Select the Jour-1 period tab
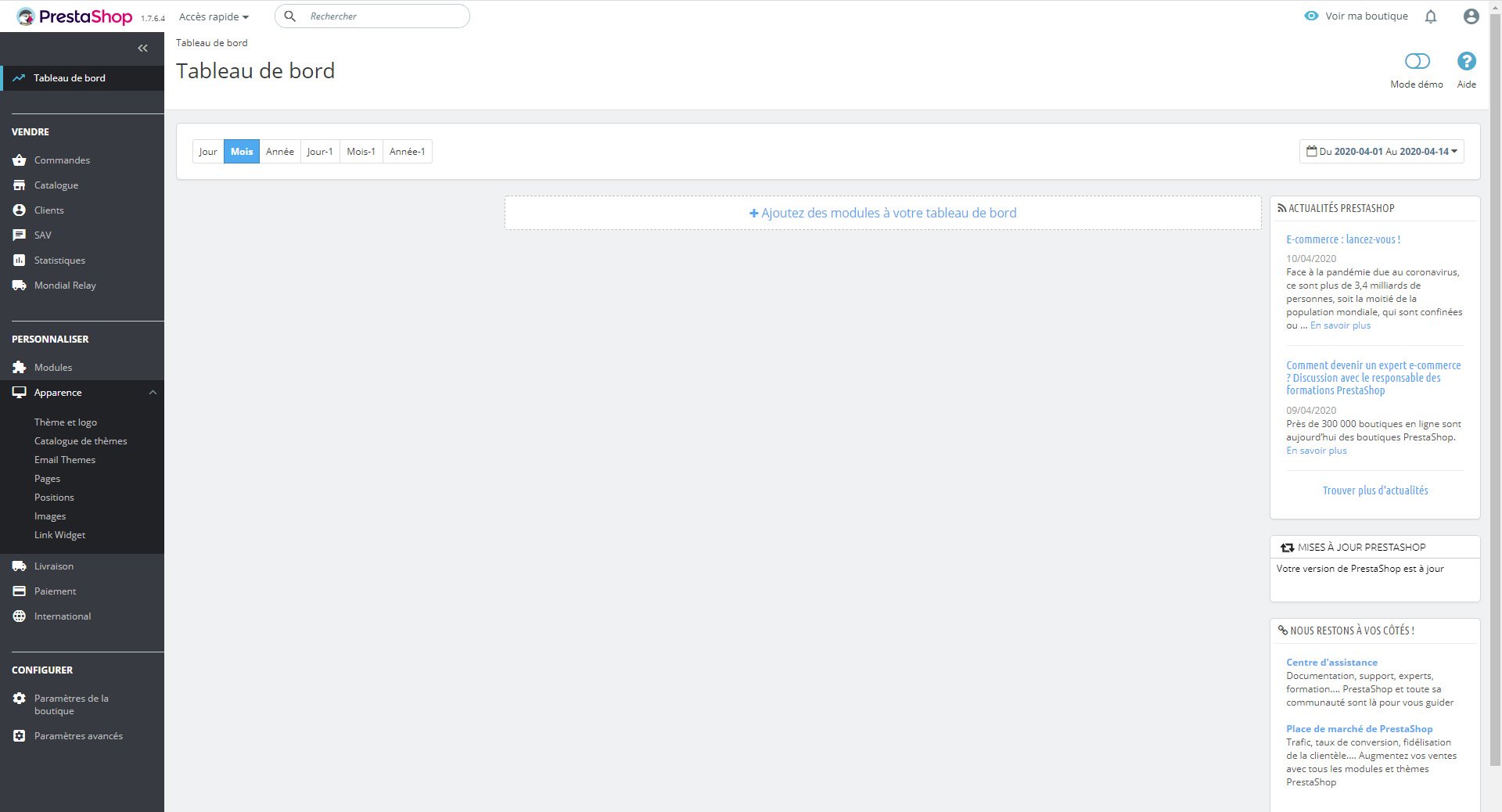The image size is (1502, 812). click(320, 152)
